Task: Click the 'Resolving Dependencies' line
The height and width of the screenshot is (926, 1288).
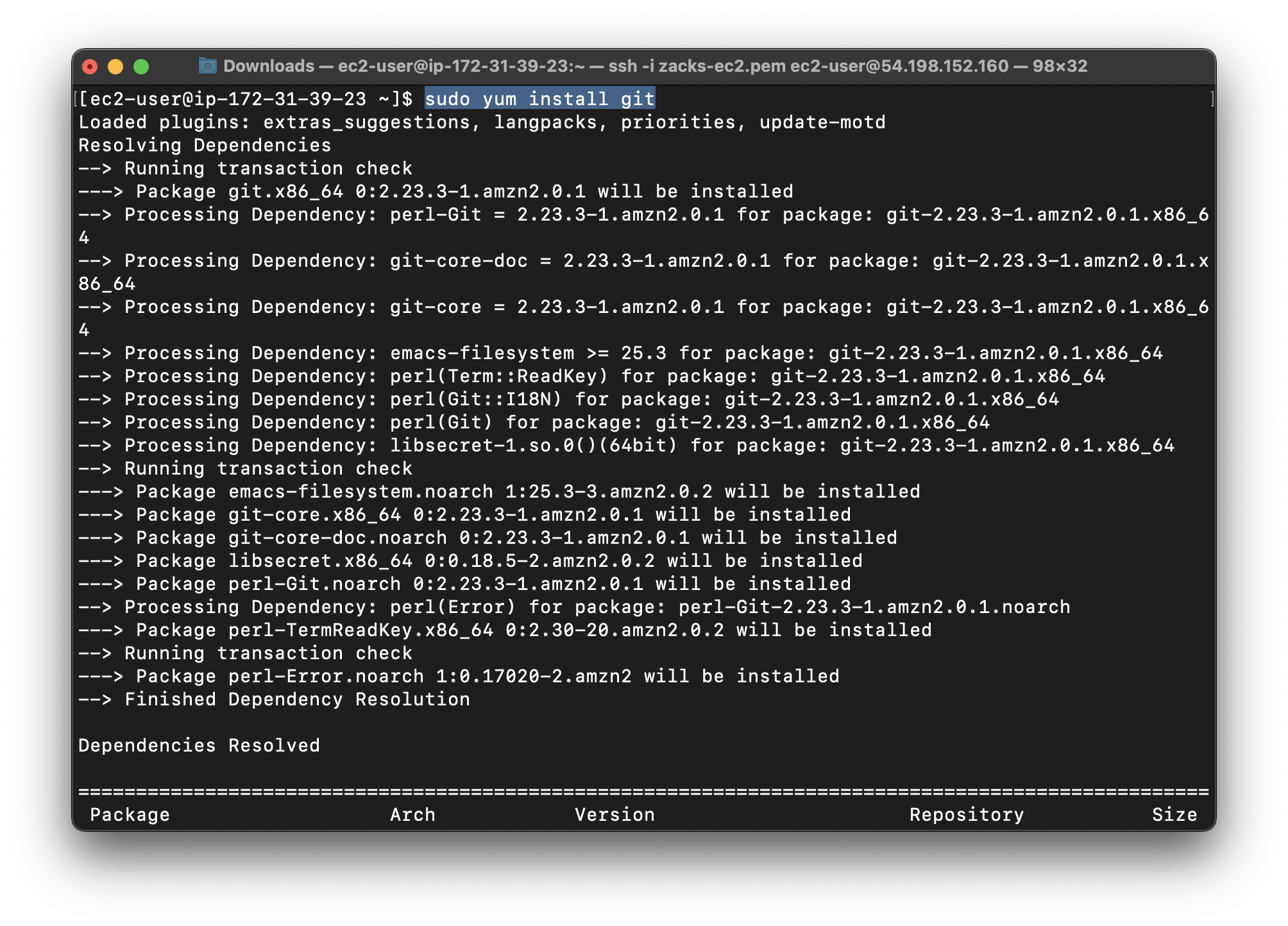Action: pos(205,145)
